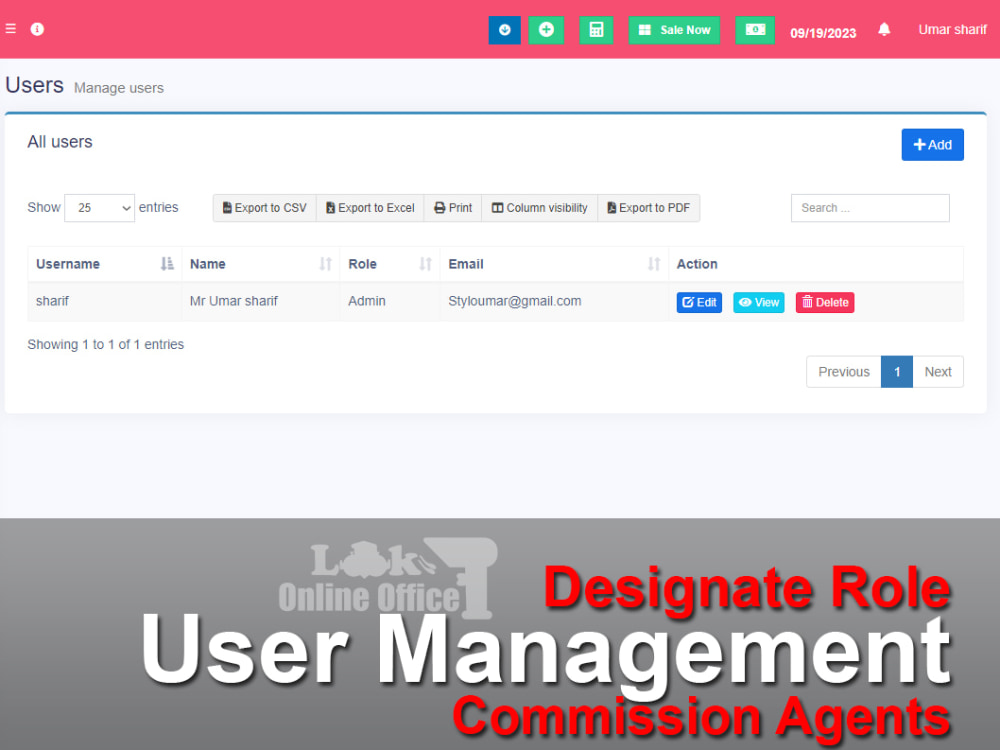Delete the sharif user
Screen dimensions: 1000x750
pyautogui.click(x=825, y=302)
